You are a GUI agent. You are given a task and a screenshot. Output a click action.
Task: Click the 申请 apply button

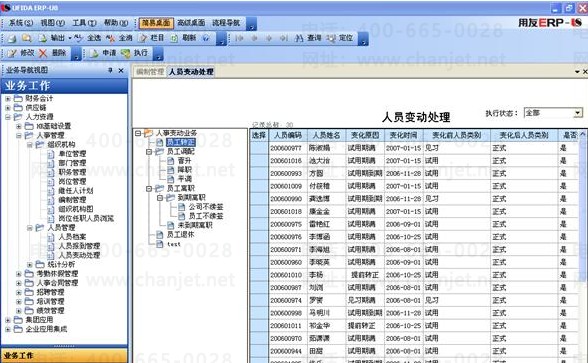coord(103,53)
